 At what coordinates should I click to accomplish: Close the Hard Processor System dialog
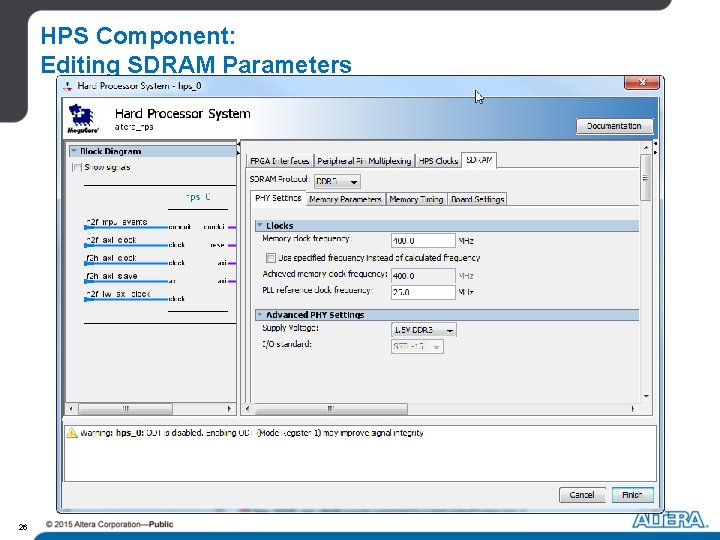coord(642,83)
